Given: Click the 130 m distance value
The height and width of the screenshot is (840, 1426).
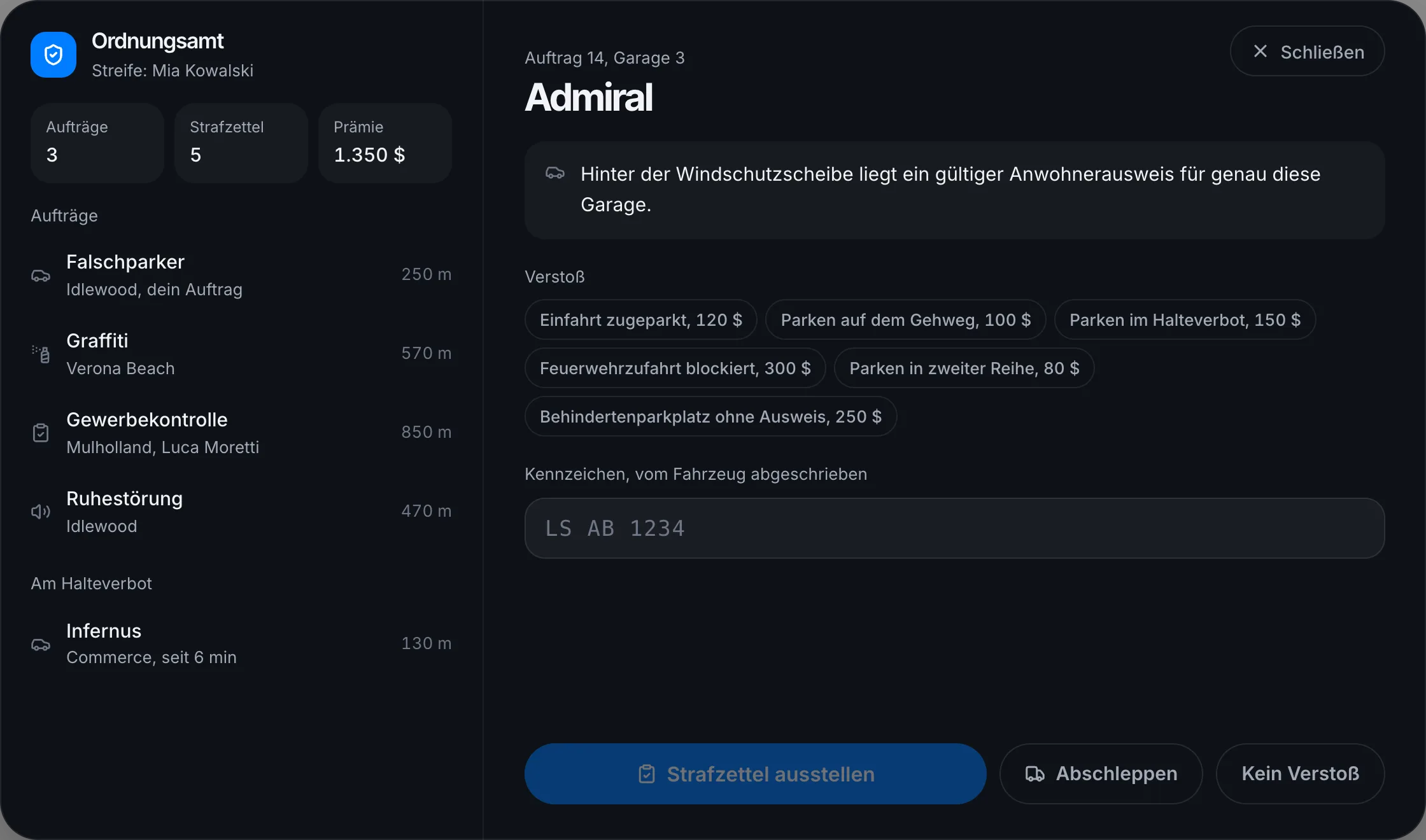Looking at the screenshot, I should [427, 643].
